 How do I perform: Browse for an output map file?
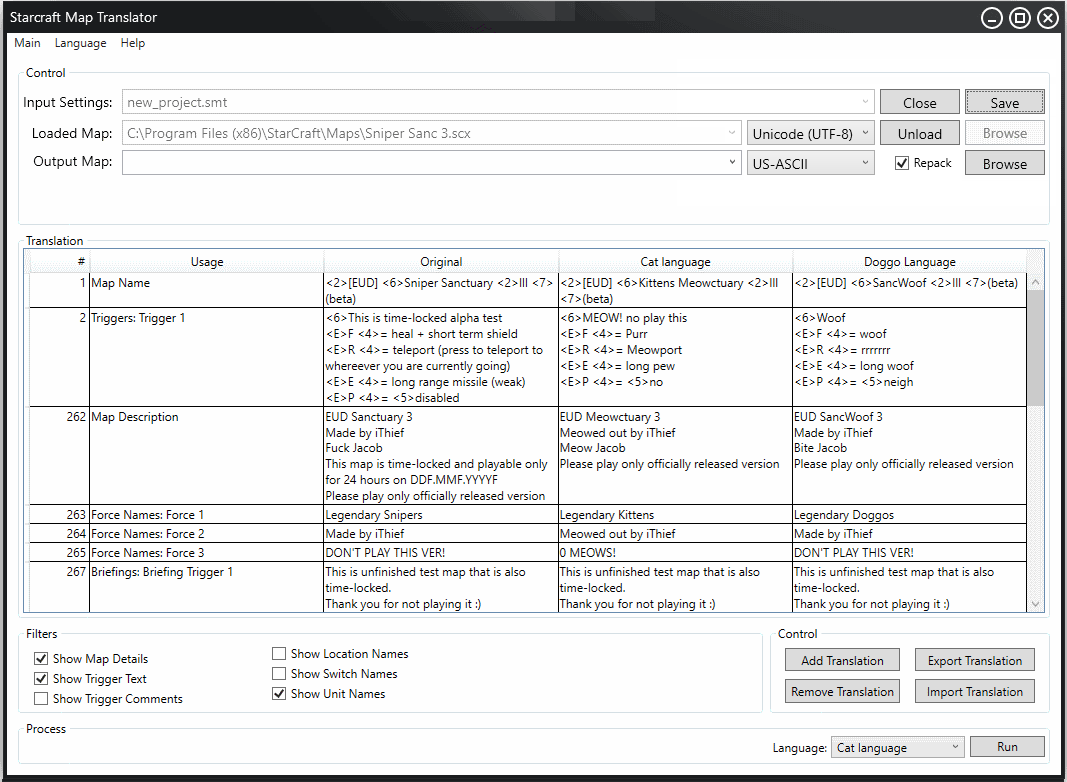1004,162
